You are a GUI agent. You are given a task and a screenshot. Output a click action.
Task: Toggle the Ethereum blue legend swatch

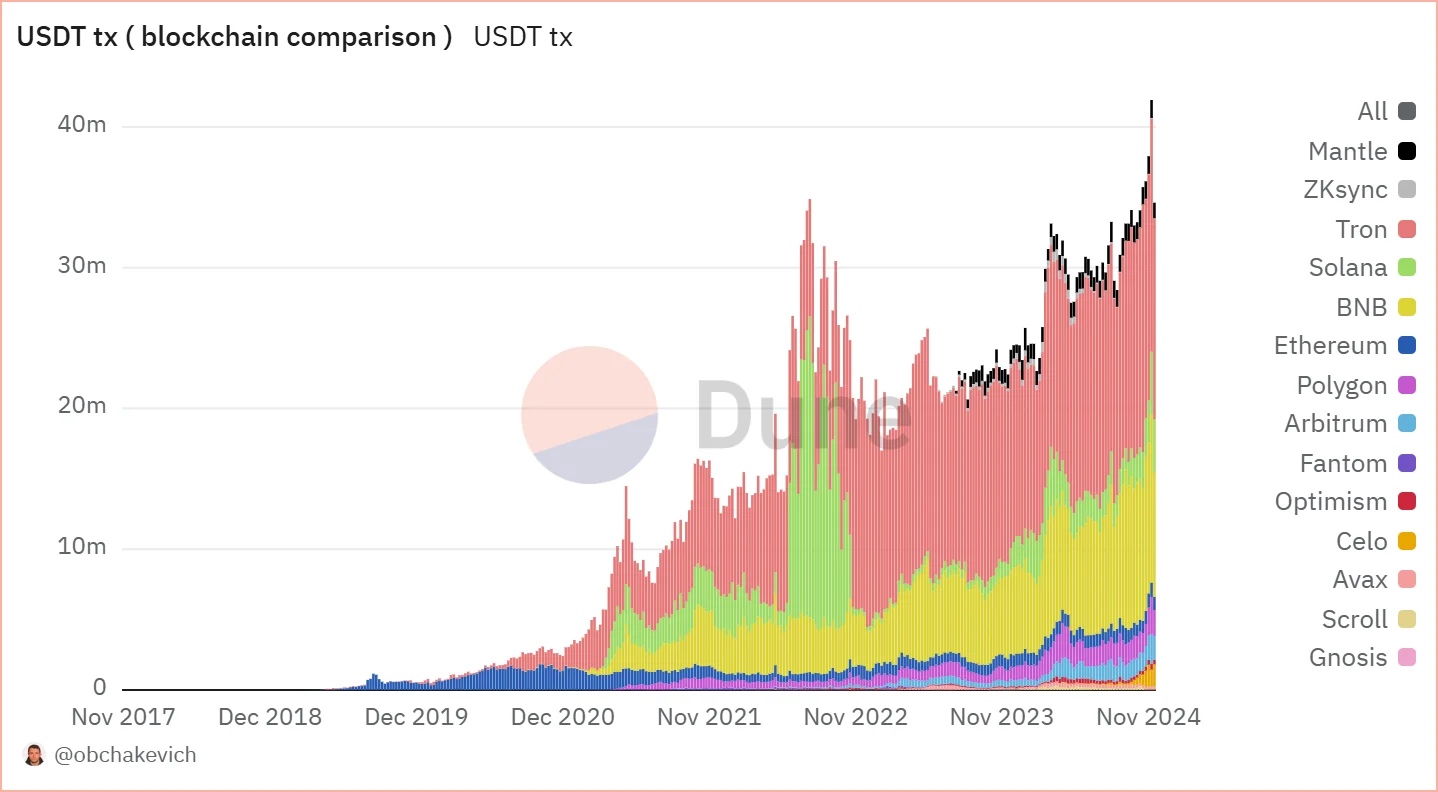(x=1407, y=345)
